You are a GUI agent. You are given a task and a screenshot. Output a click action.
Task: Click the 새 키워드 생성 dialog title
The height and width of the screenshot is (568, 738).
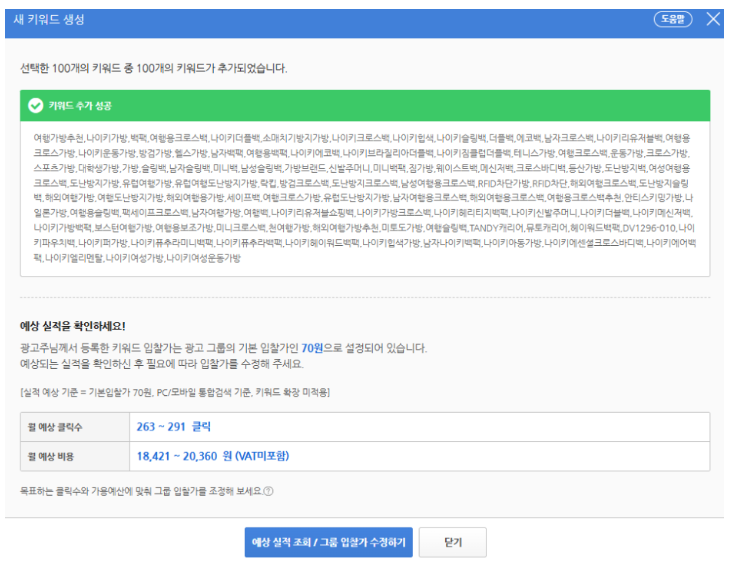[x=51, y=20]
